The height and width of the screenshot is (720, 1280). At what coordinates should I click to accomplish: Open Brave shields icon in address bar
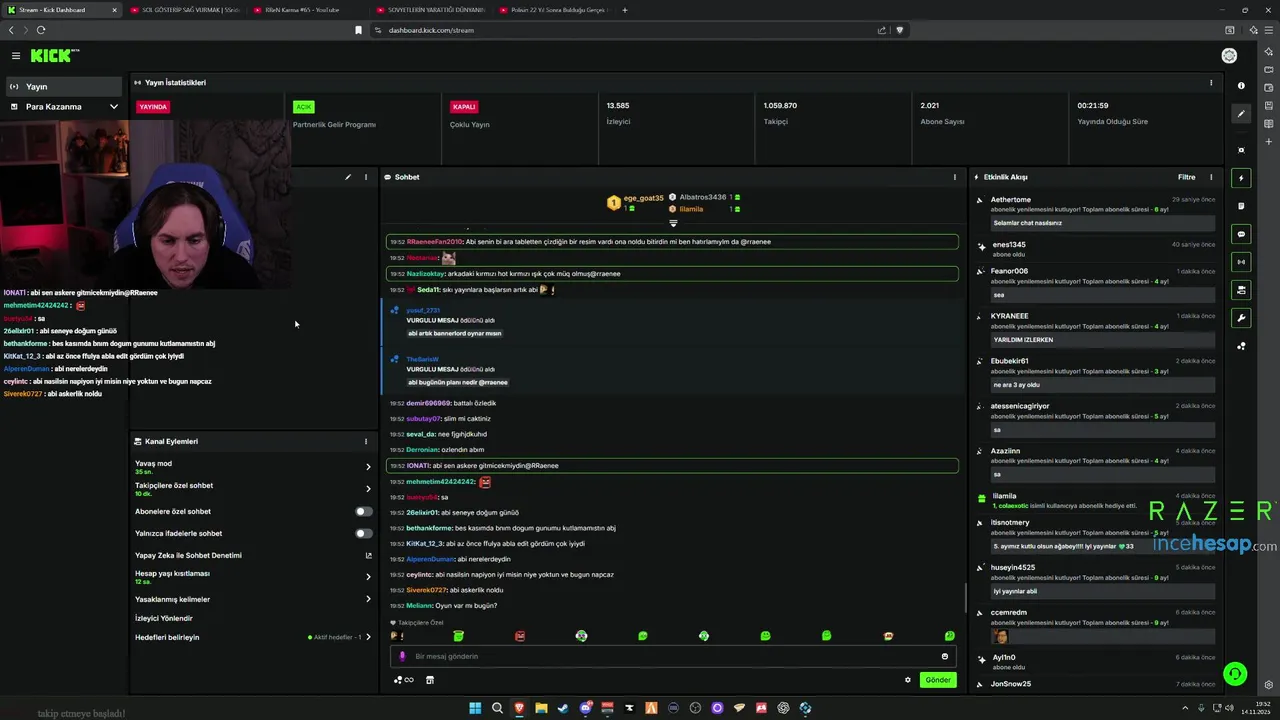click(x=899, y=30)
